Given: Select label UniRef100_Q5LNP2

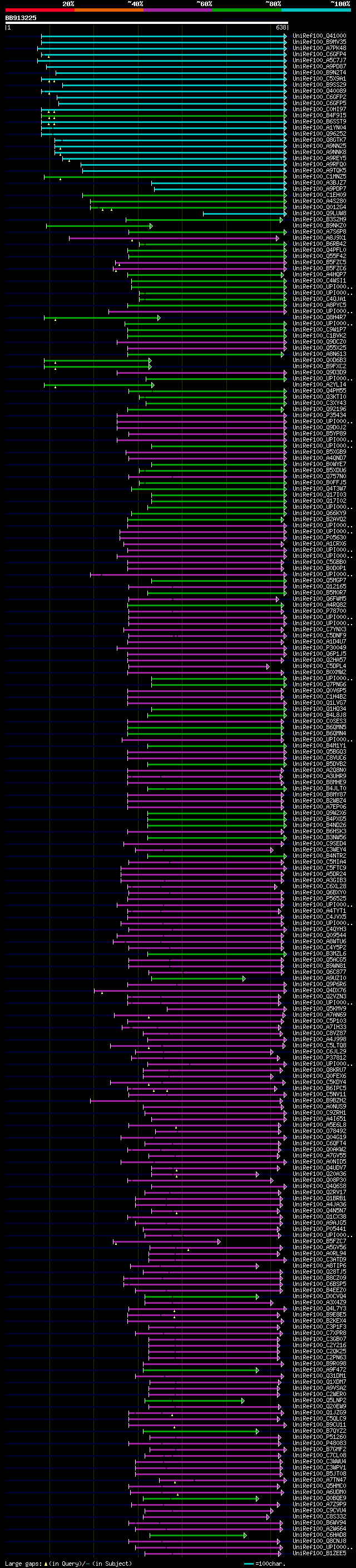Looking at the screenshot, I should pos(319,1401).
